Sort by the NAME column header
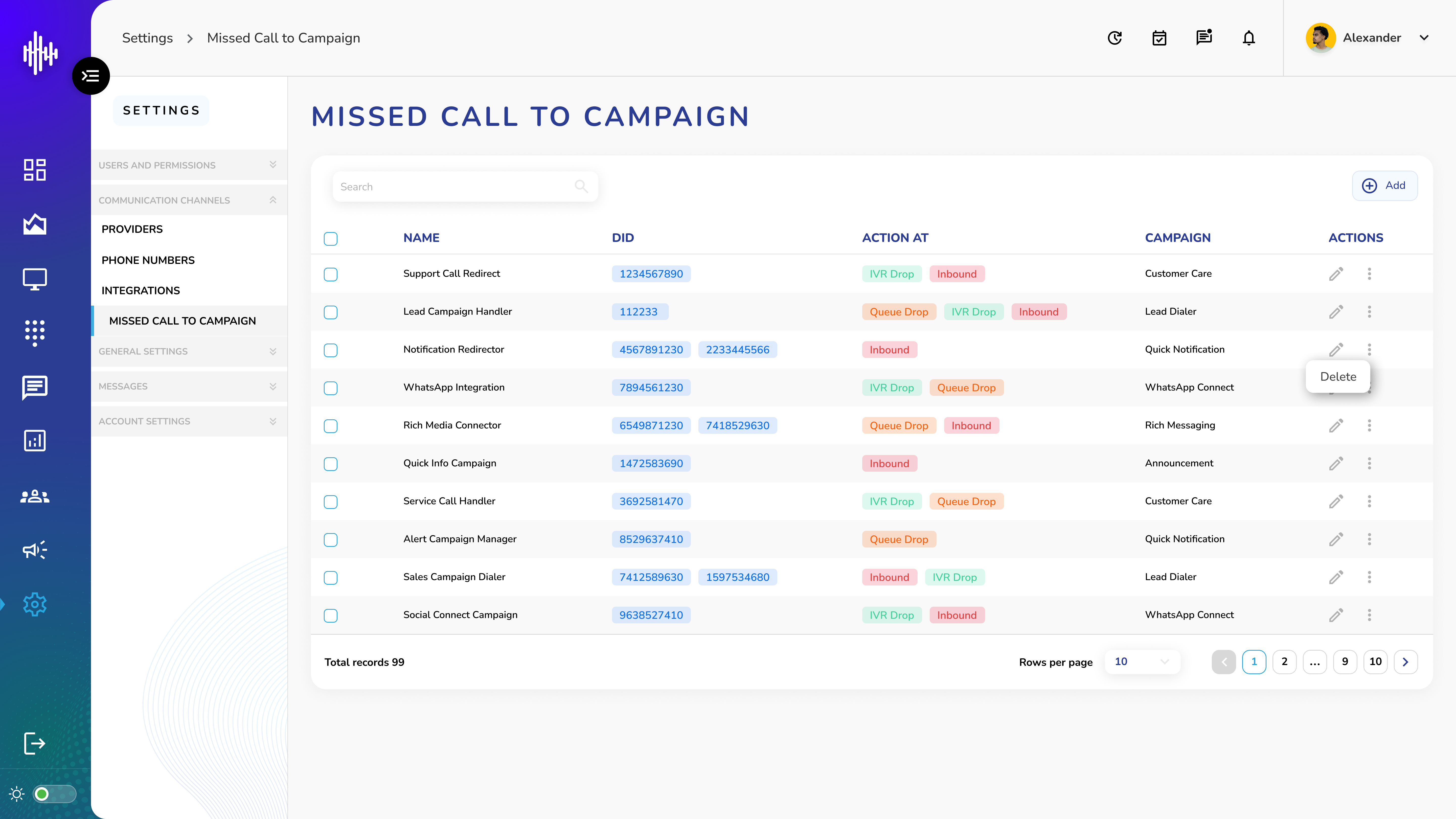Viewport: 1456px width, 819px height. point(421,237)
